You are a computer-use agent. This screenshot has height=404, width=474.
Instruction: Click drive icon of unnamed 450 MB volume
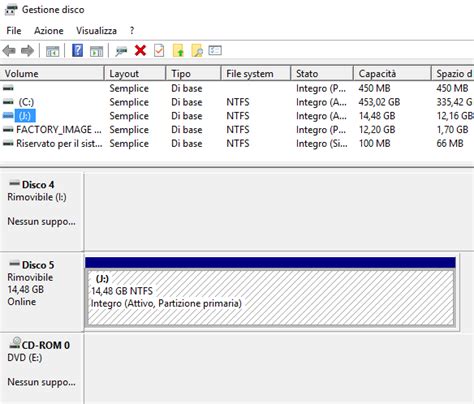tap(8, 88)
